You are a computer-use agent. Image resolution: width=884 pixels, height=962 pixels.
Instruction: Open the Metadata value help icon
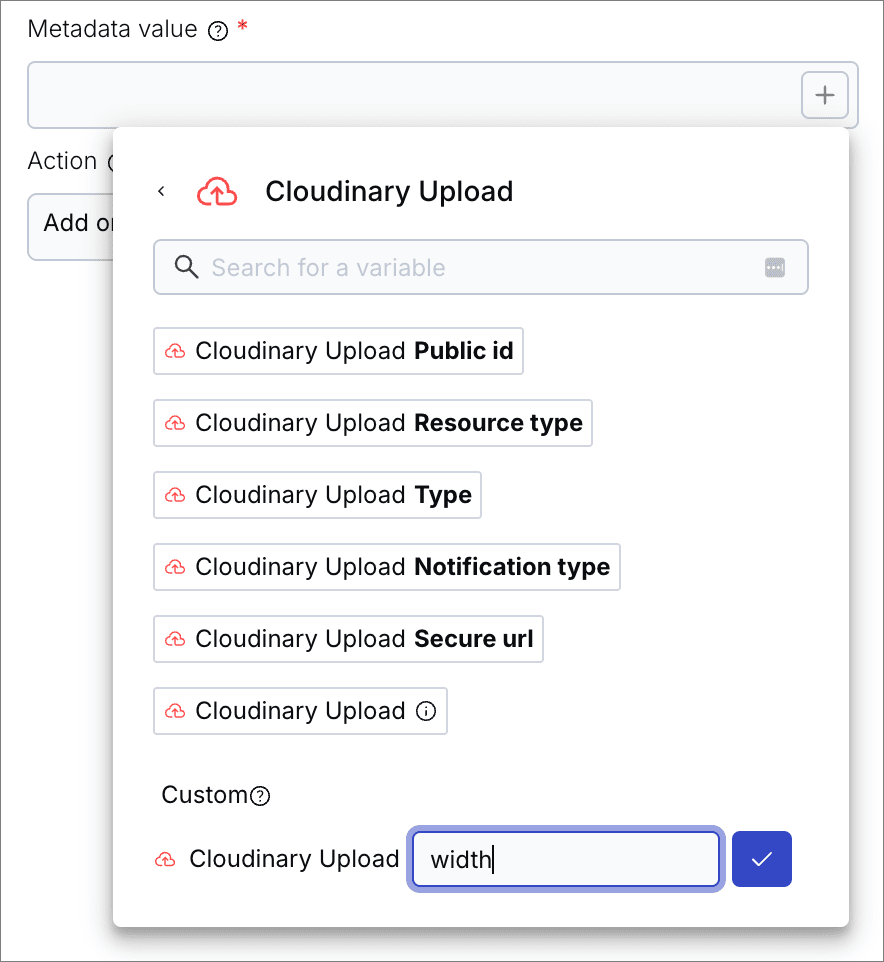[x=218, y=31]
